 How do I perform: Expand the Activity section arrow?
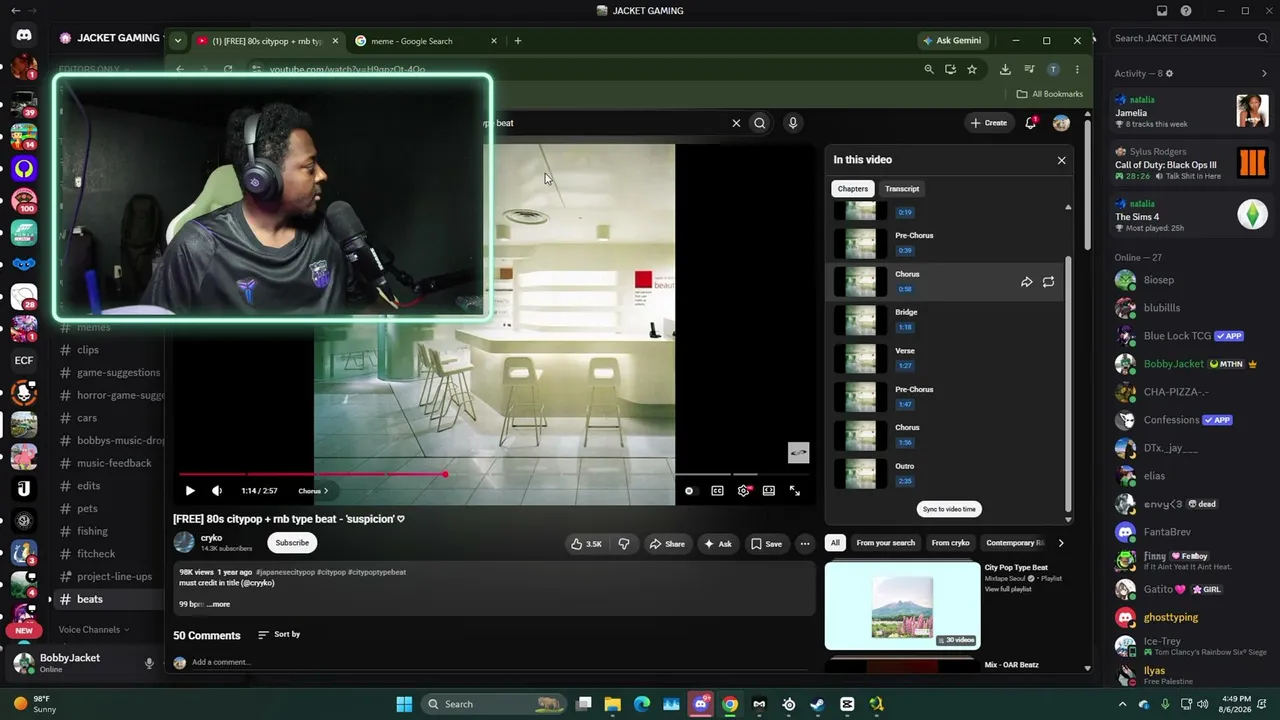(1265, 73)
